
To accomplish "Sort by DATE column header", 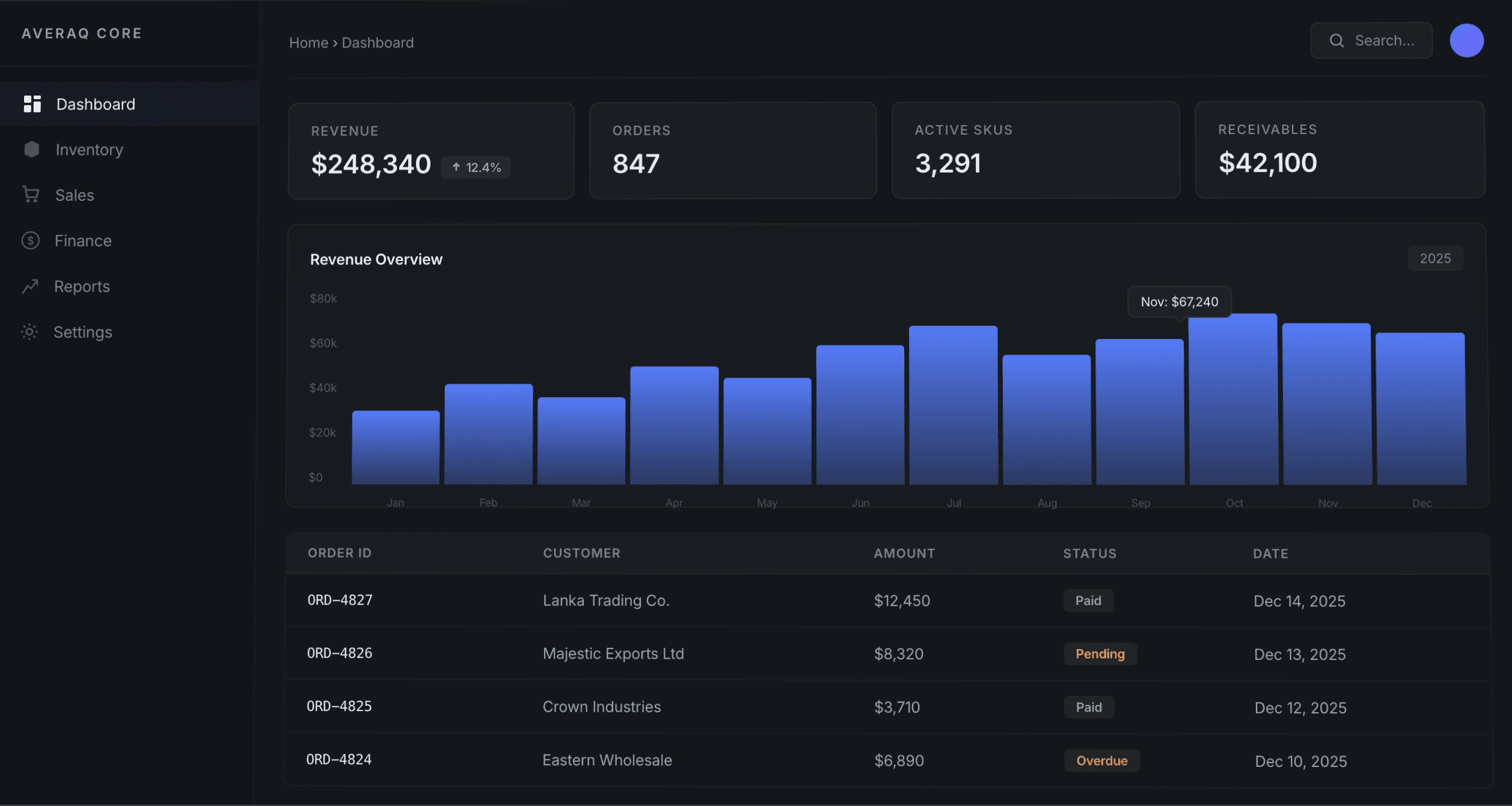I will 1270,554.
